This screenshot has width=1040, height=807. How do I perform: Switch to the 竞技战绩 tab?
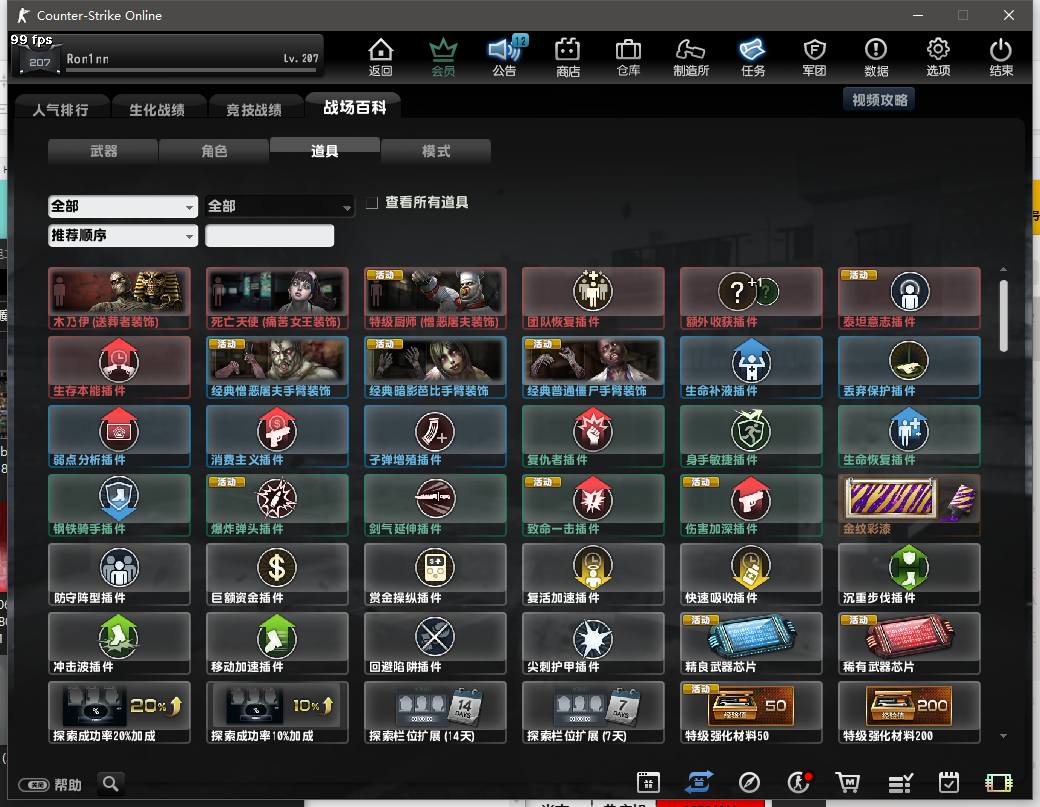pyautogui.click(x=254, y=109)
